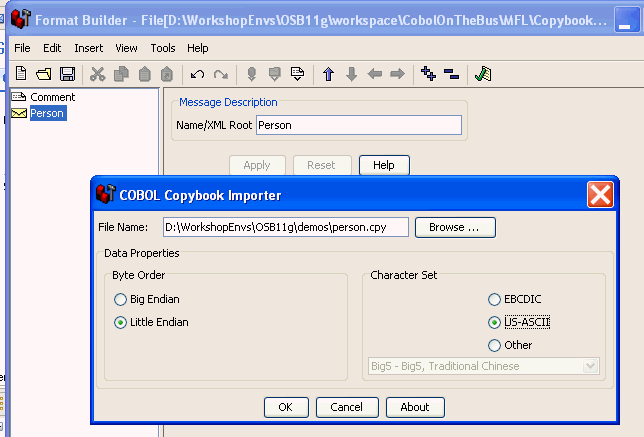Click the Undo arrow icon
Image resolution: width=644 pixels, height=437 pixels.
pyautogui.click(x=198, y=74)
